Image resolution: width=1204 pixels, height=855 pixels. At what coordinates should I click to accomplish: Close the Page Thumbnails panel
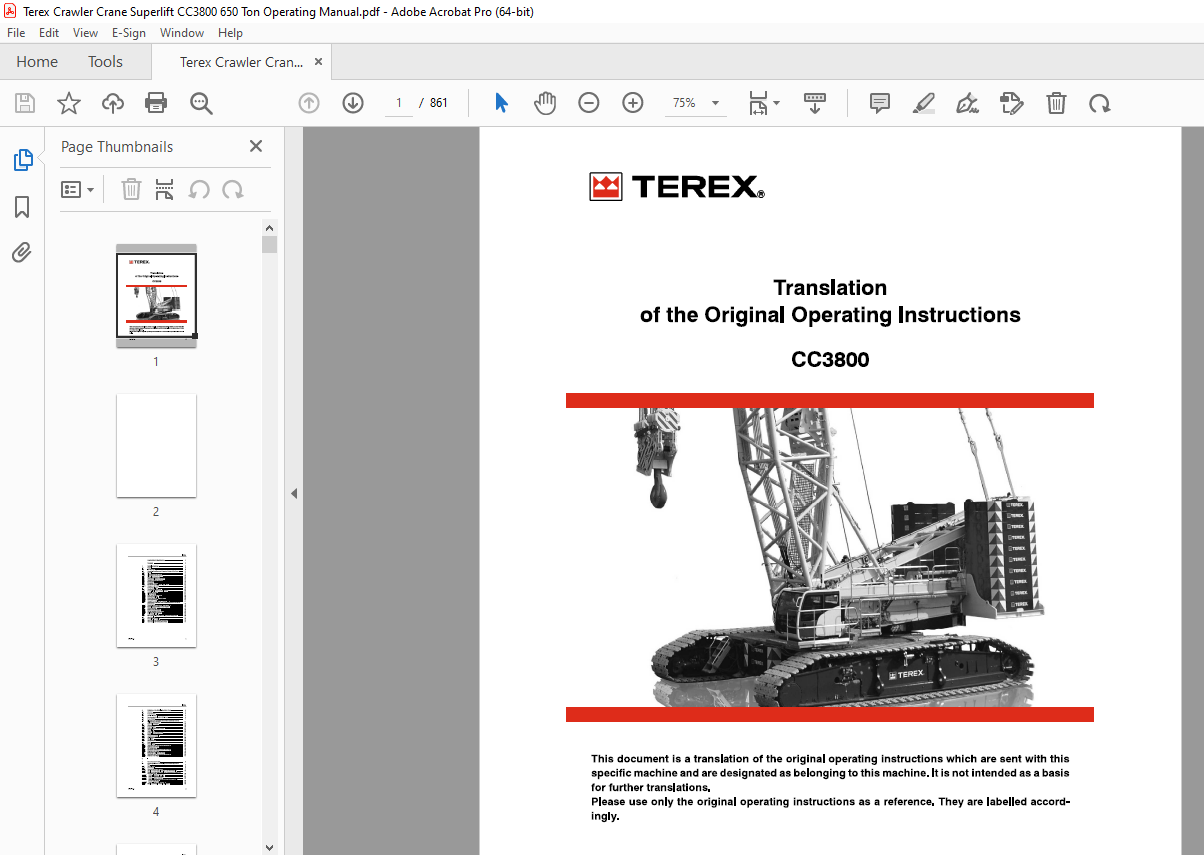(256, 146)
